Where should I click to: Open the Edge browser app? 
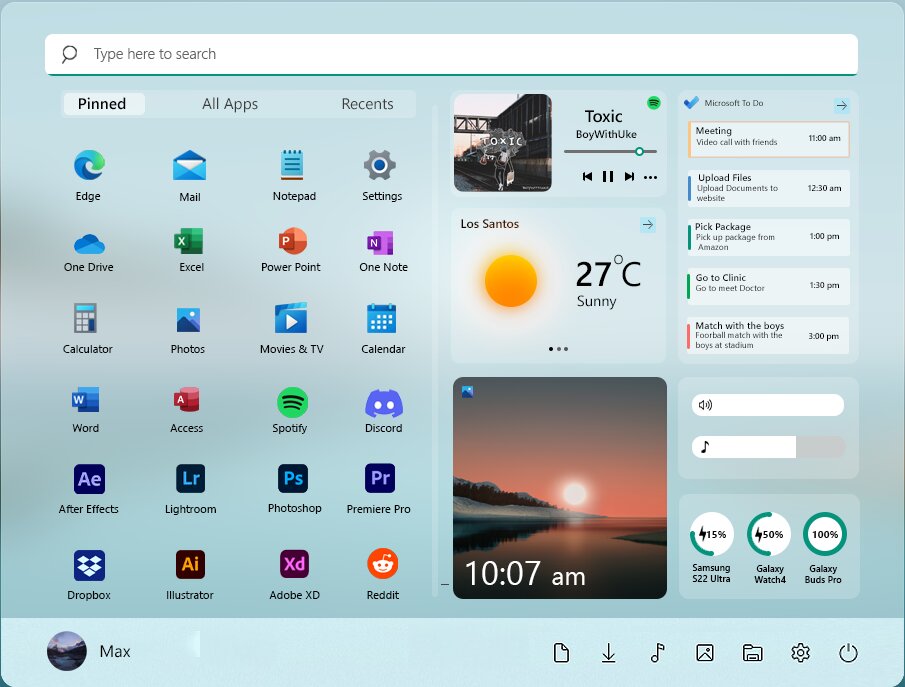[89, 166]
